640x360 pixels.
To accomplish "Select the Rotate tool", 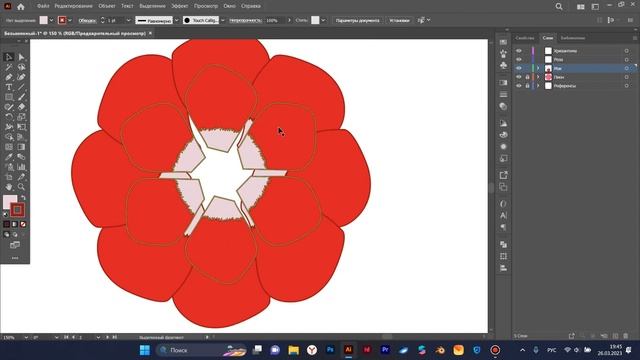I will [9, 117].
